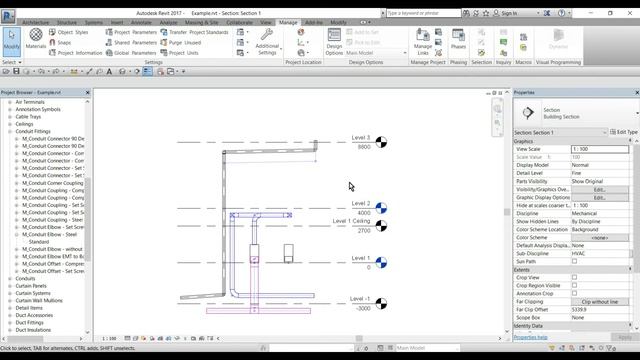640x360 pixels.
Task: Click Edit for Visibility/Graphics Overrides
Action: [x=600, y=189]
